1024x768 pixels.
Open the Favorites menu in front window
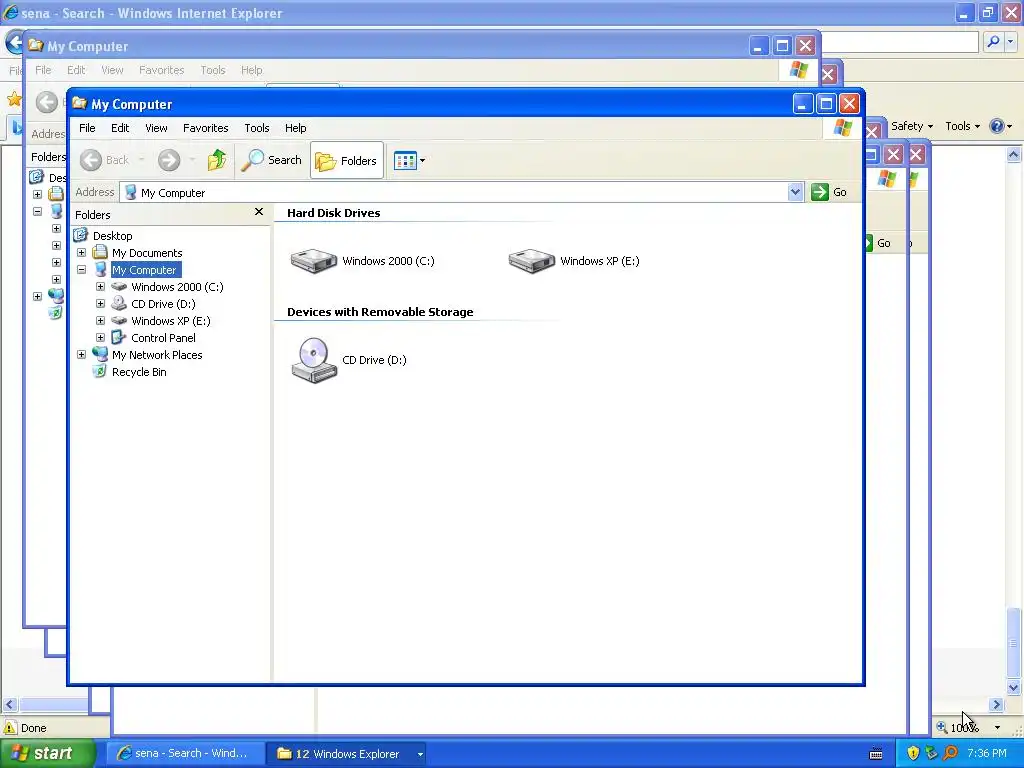pos(206,128)
